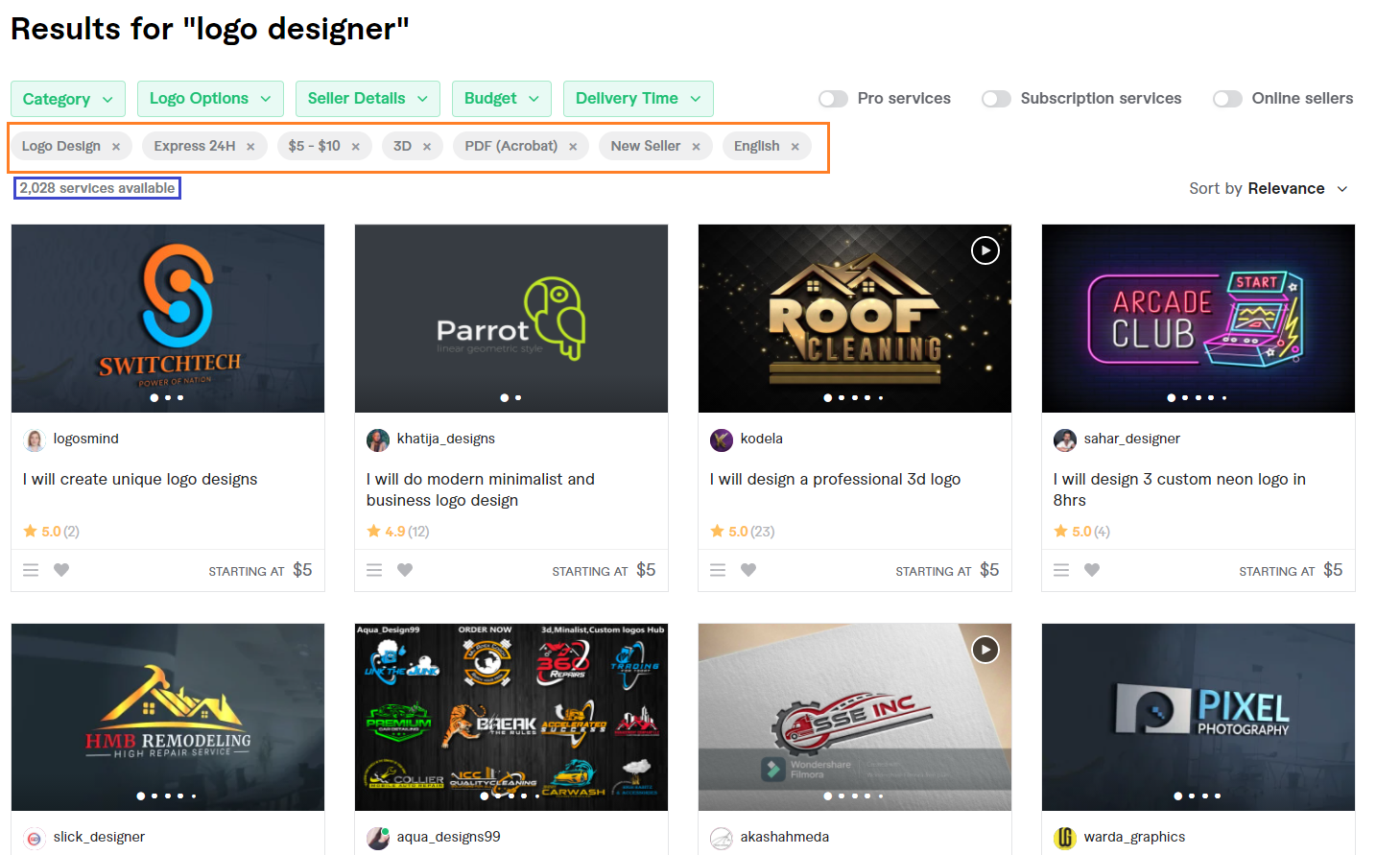Open list menu icon on sahar_designer card

(1061, 570)
